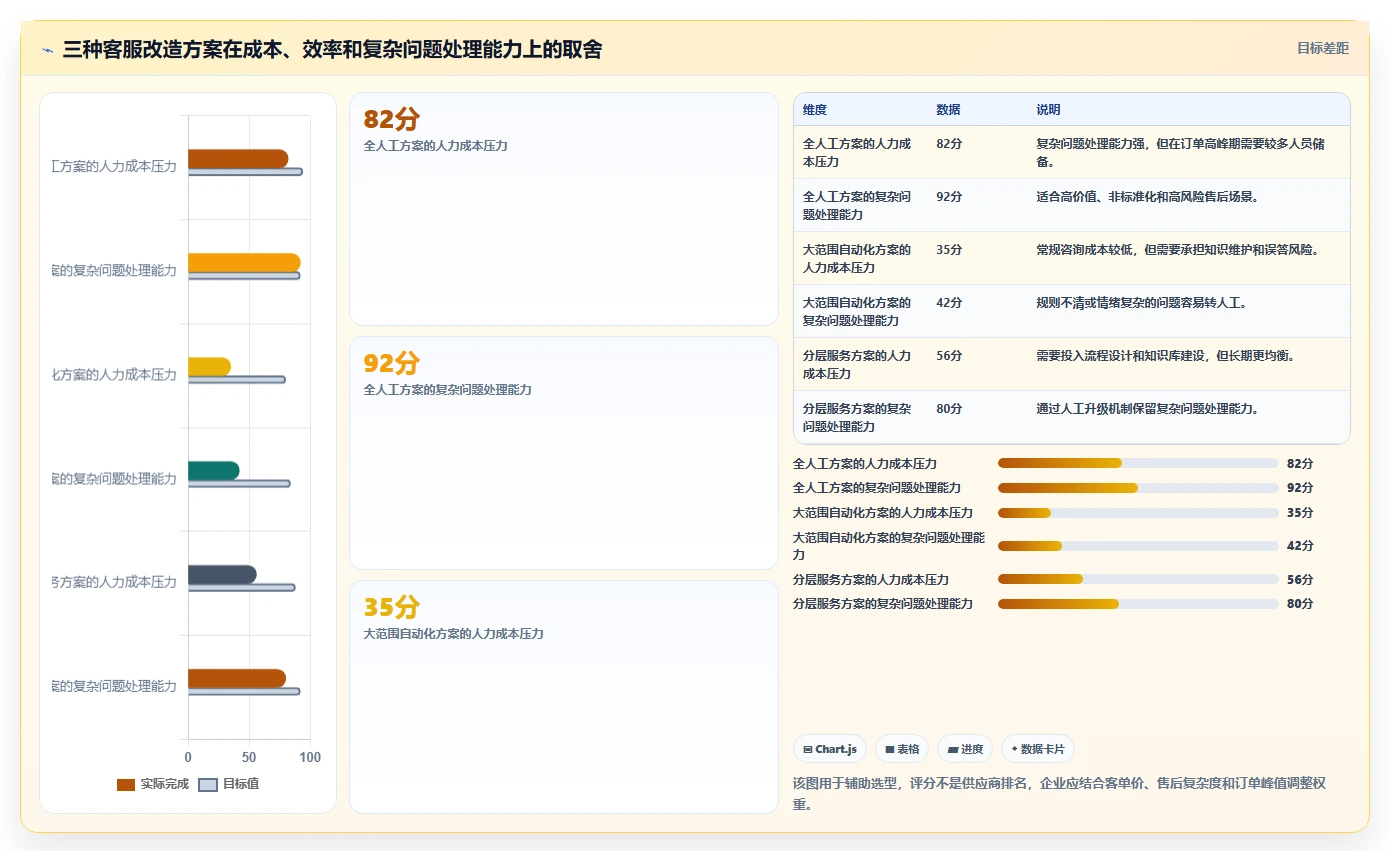Click the note 规则不清或情绪复杂的问题容易转人工
The width and height of the screenshot is (1390, 851).
[x=1142, y=302]
